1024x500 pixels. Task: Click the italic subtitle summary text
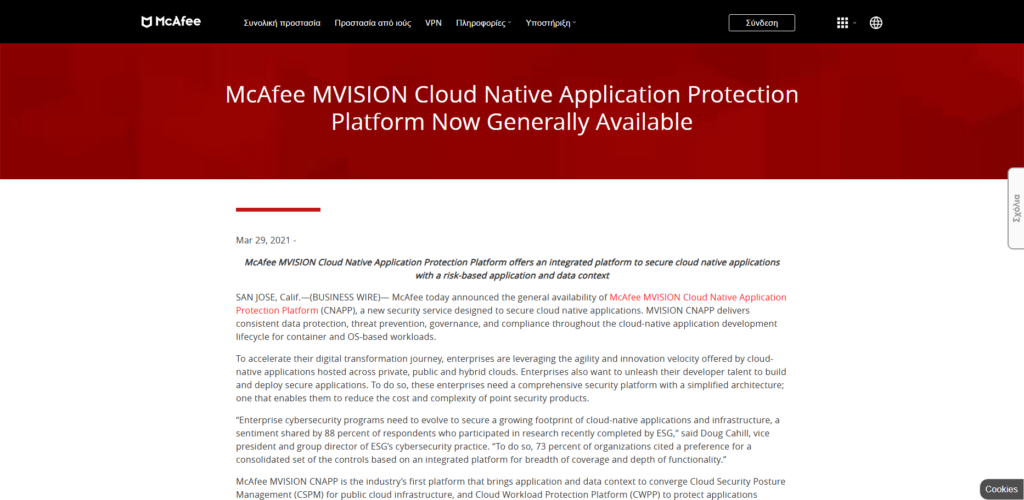pyautogui.click(x=512, y=269)
